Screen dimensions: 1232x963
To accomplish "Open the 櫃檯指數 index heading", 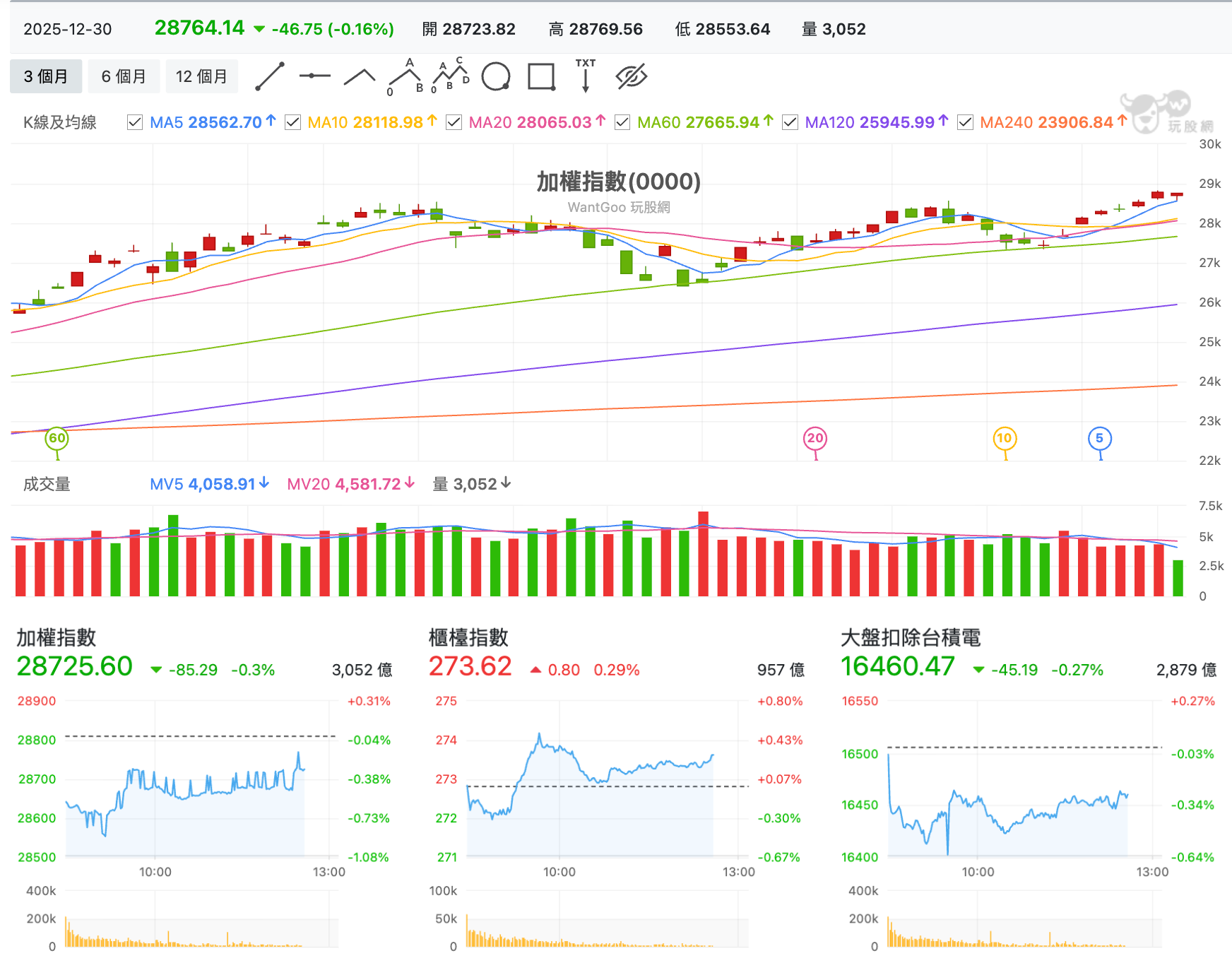I will 468,637.
